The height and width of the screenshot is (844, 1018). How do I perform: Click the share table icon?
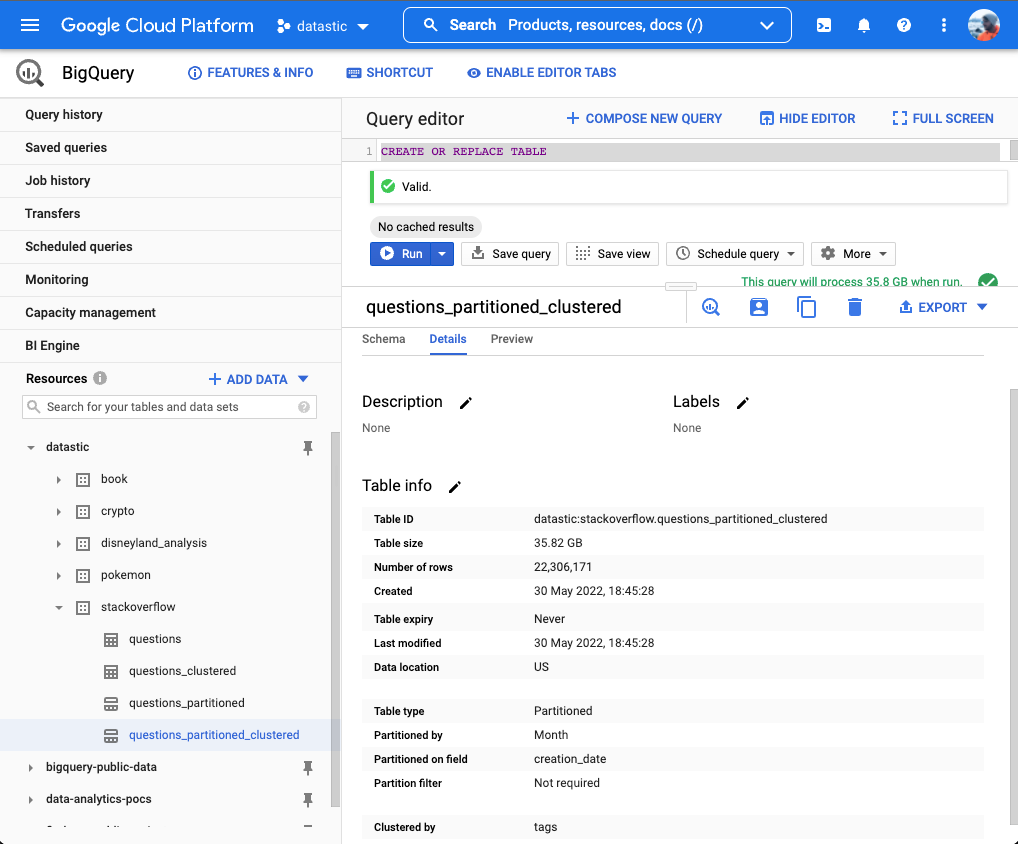759,307
